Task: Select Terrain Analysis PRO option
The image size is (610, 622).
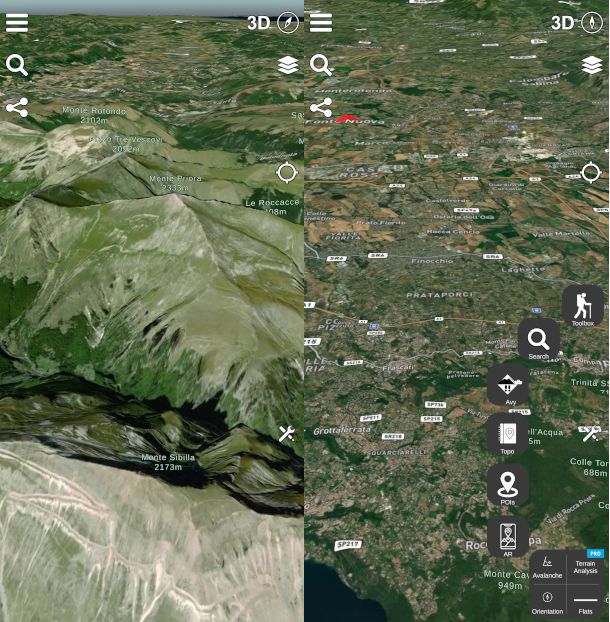Action: [586, 566]
